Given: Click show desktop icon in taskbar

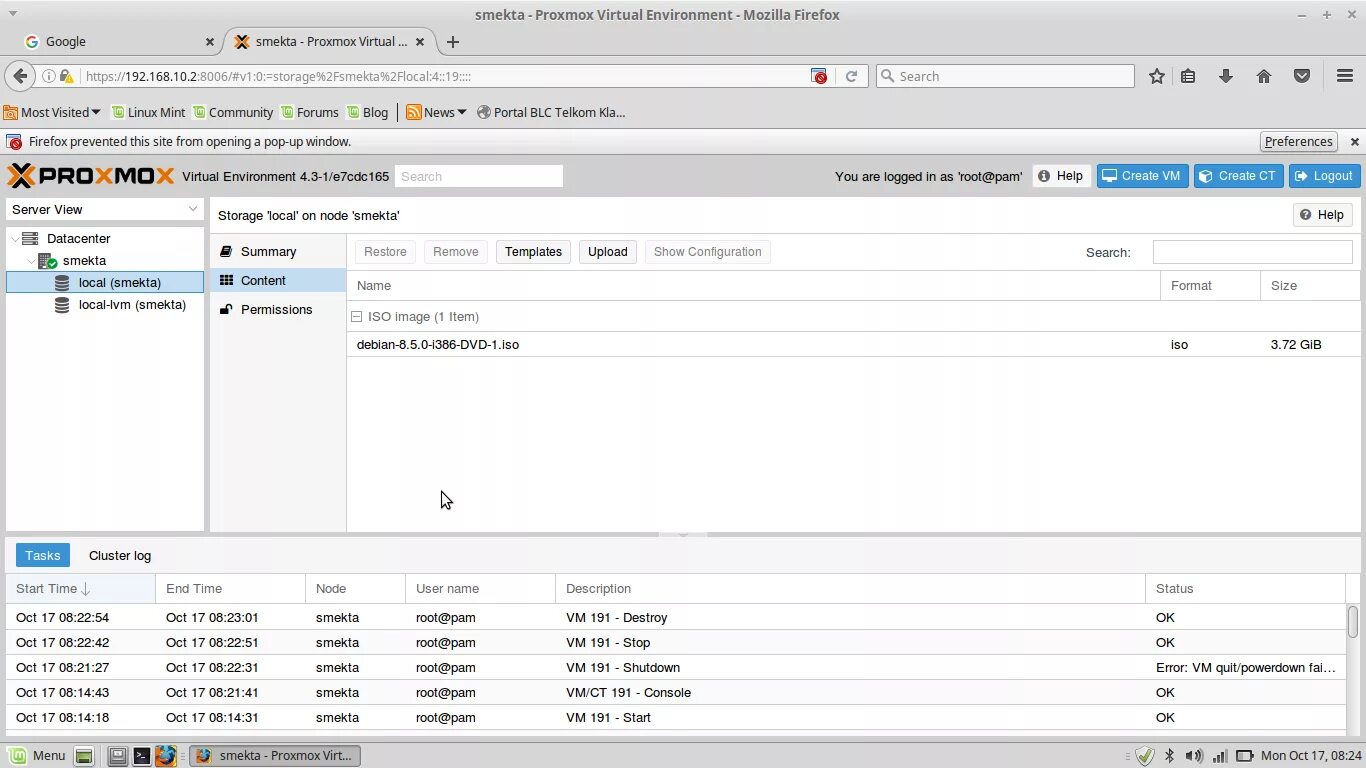Looking at the screenshot, I should [84, 756].
